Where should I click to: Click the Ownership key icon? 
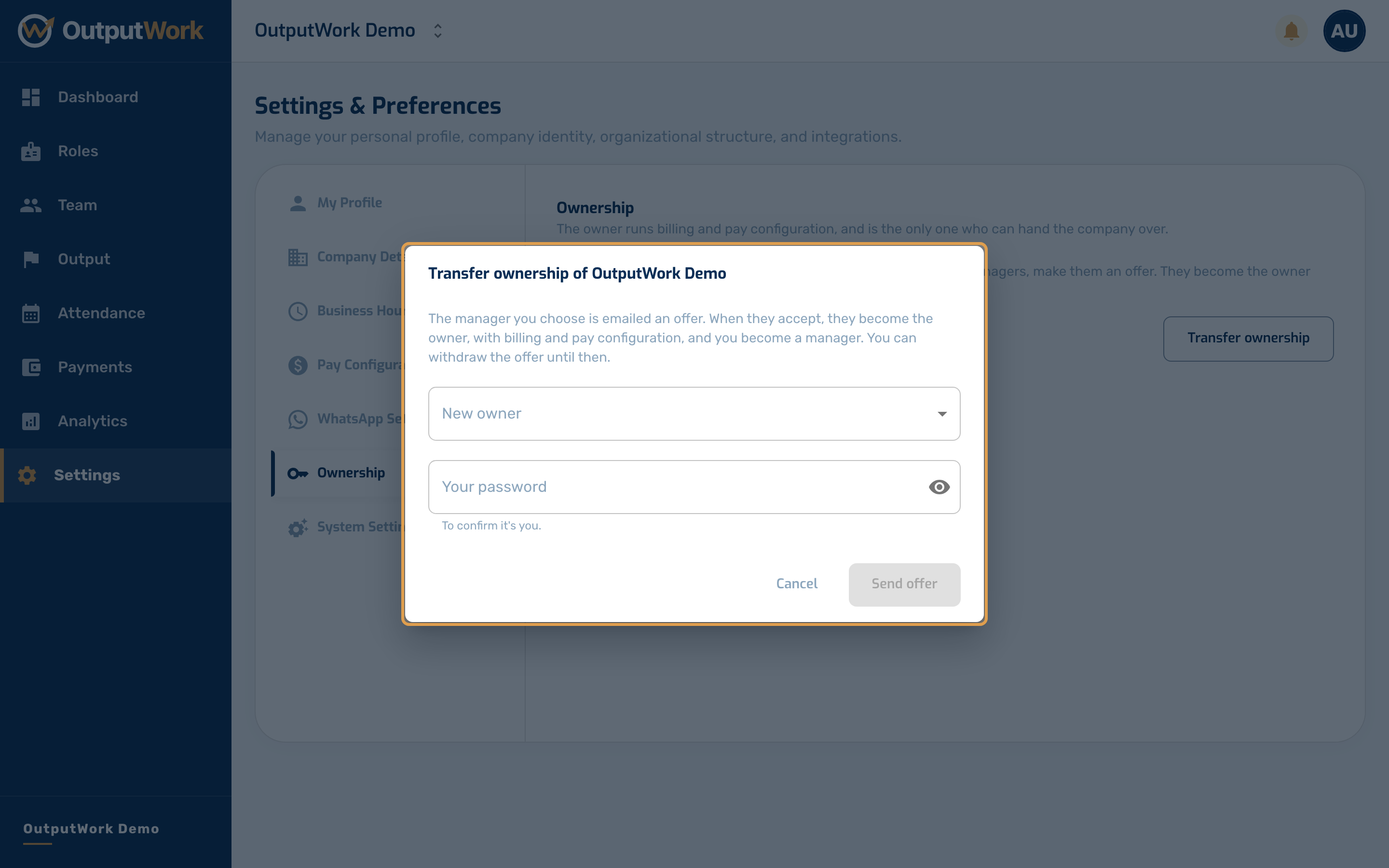point(297,474)
